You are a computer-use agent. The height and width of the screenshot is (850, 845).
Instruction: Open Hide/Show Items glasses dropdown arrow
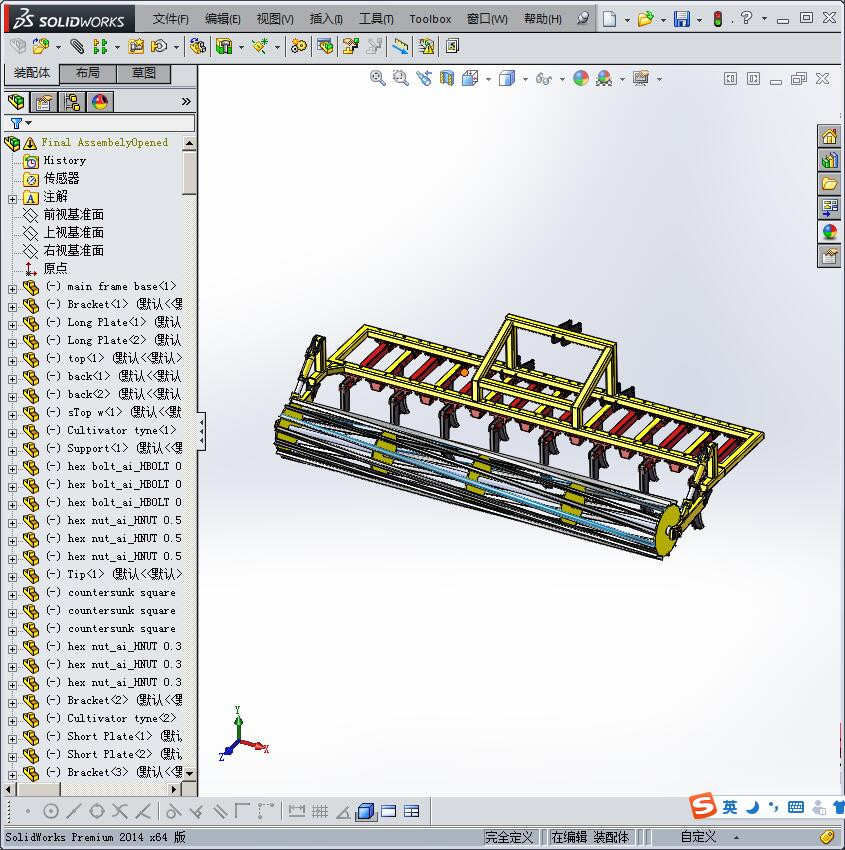coord(562,80)
